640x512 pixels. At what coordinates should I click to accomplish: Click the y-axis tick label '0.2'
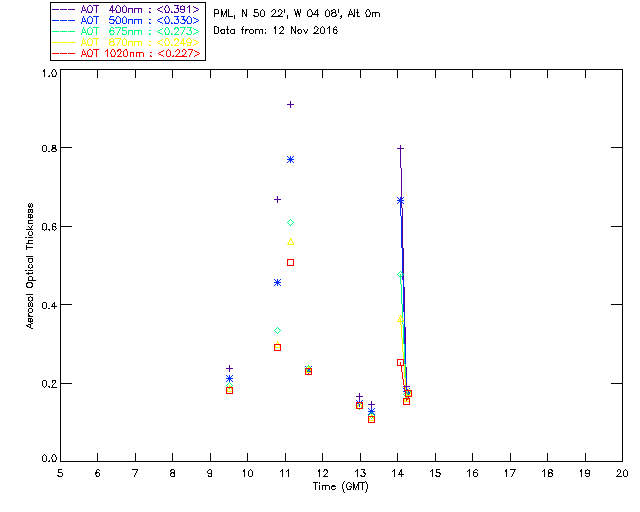49,384
